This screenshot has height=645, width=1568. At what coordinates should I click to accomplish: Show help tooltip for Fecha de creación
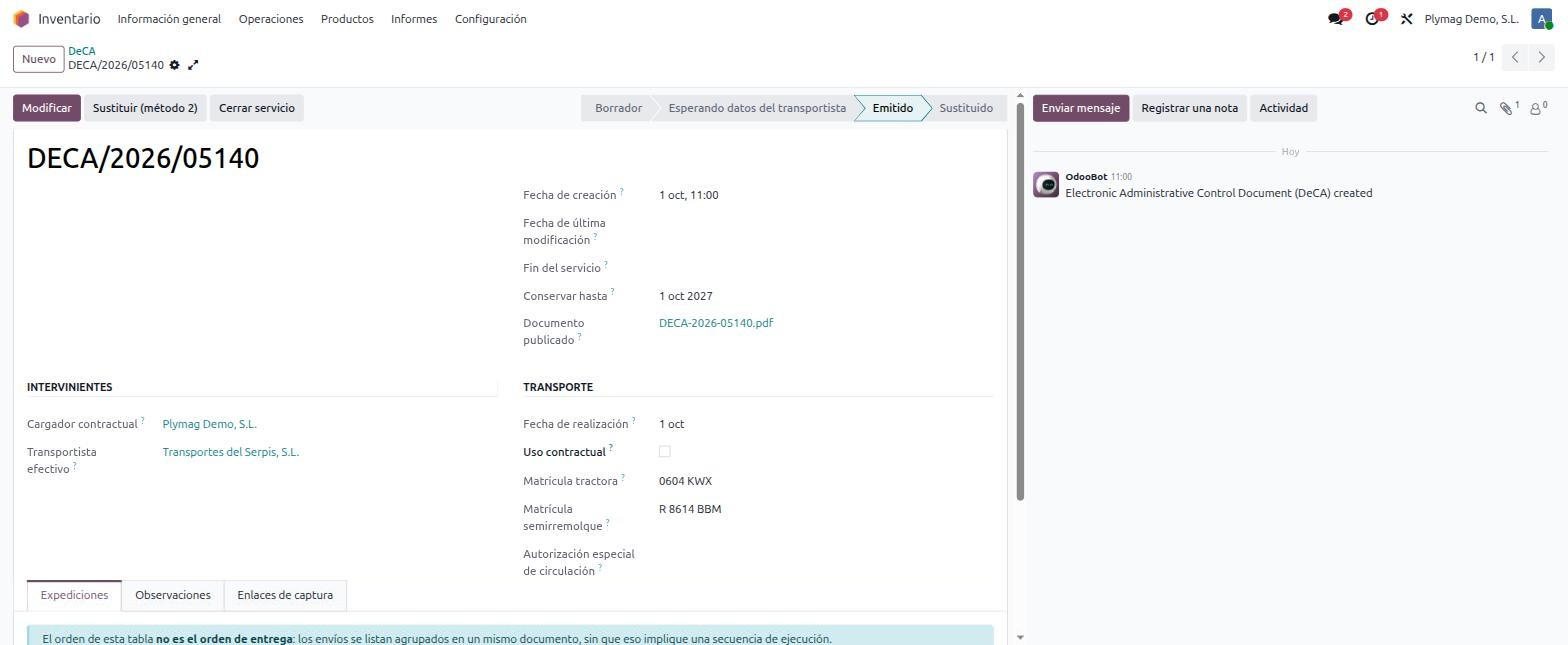[x=621, y=191]
